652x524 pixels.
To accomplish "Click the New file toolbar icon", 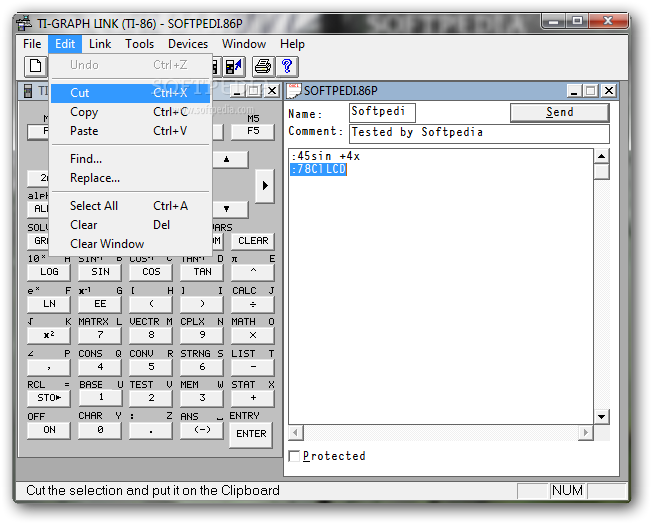I will (35, 66).
